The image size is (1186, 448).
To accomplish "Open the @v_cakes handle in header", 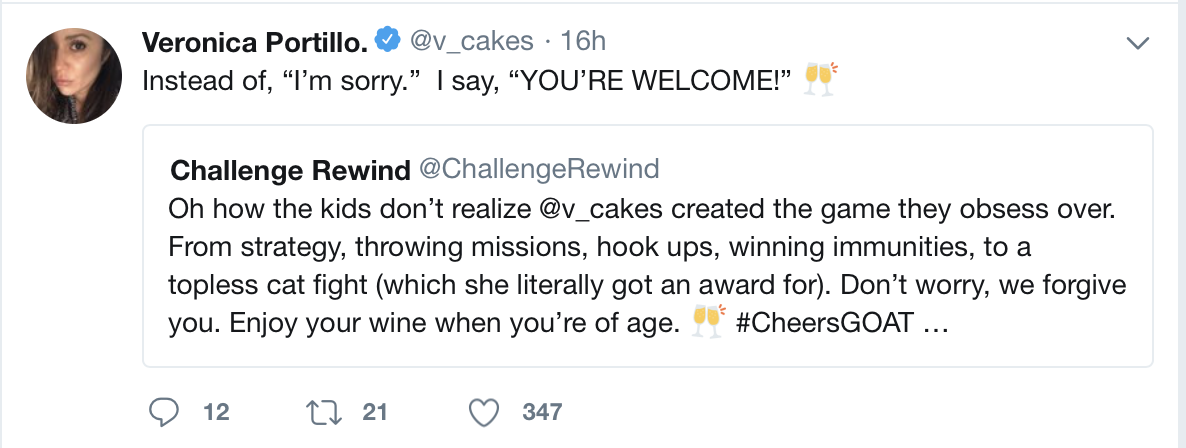I will [x=471, y=41].
